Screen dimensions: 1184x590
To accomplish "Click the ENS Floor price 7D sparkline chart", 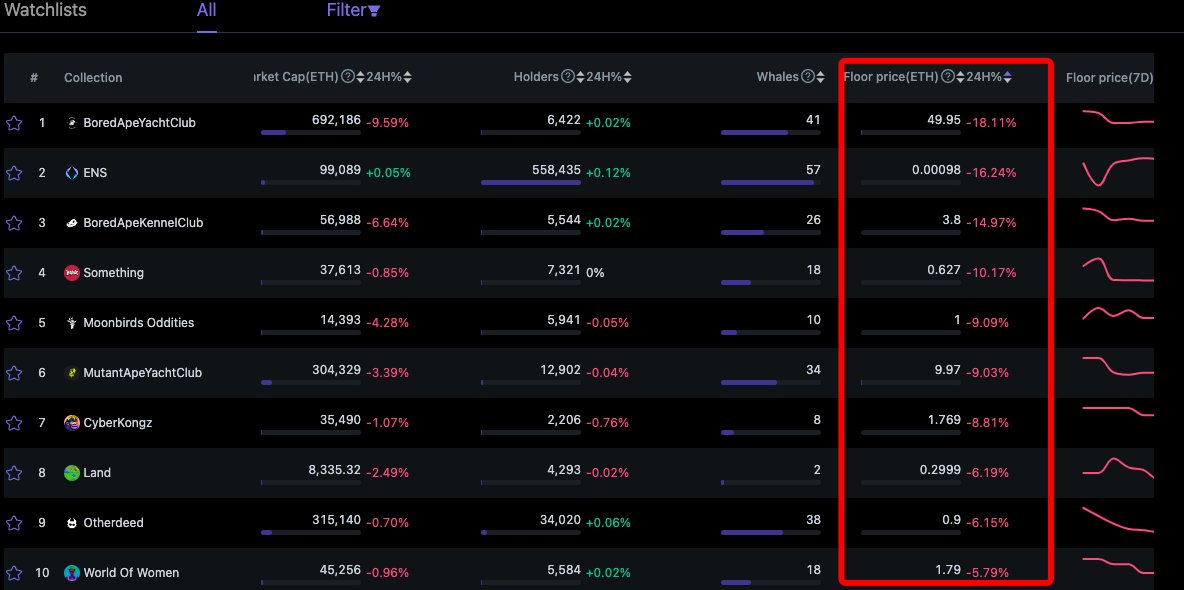I will coord(1112,172).
